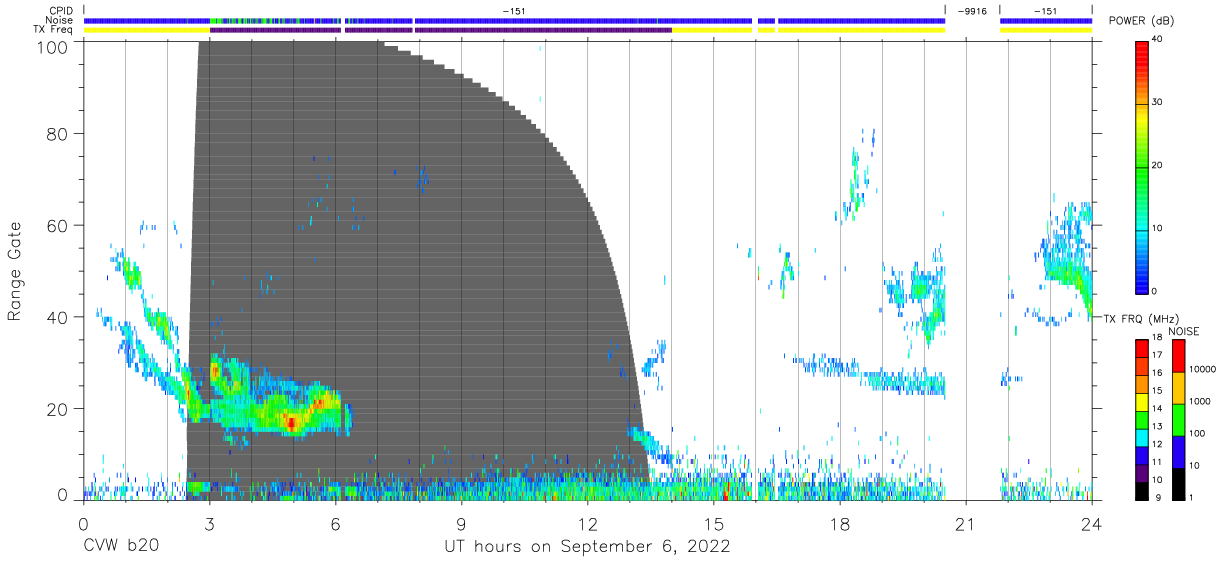Click the POWER scale value 20
This screenshot has width=1228, height=567.
click(1157, 165)
